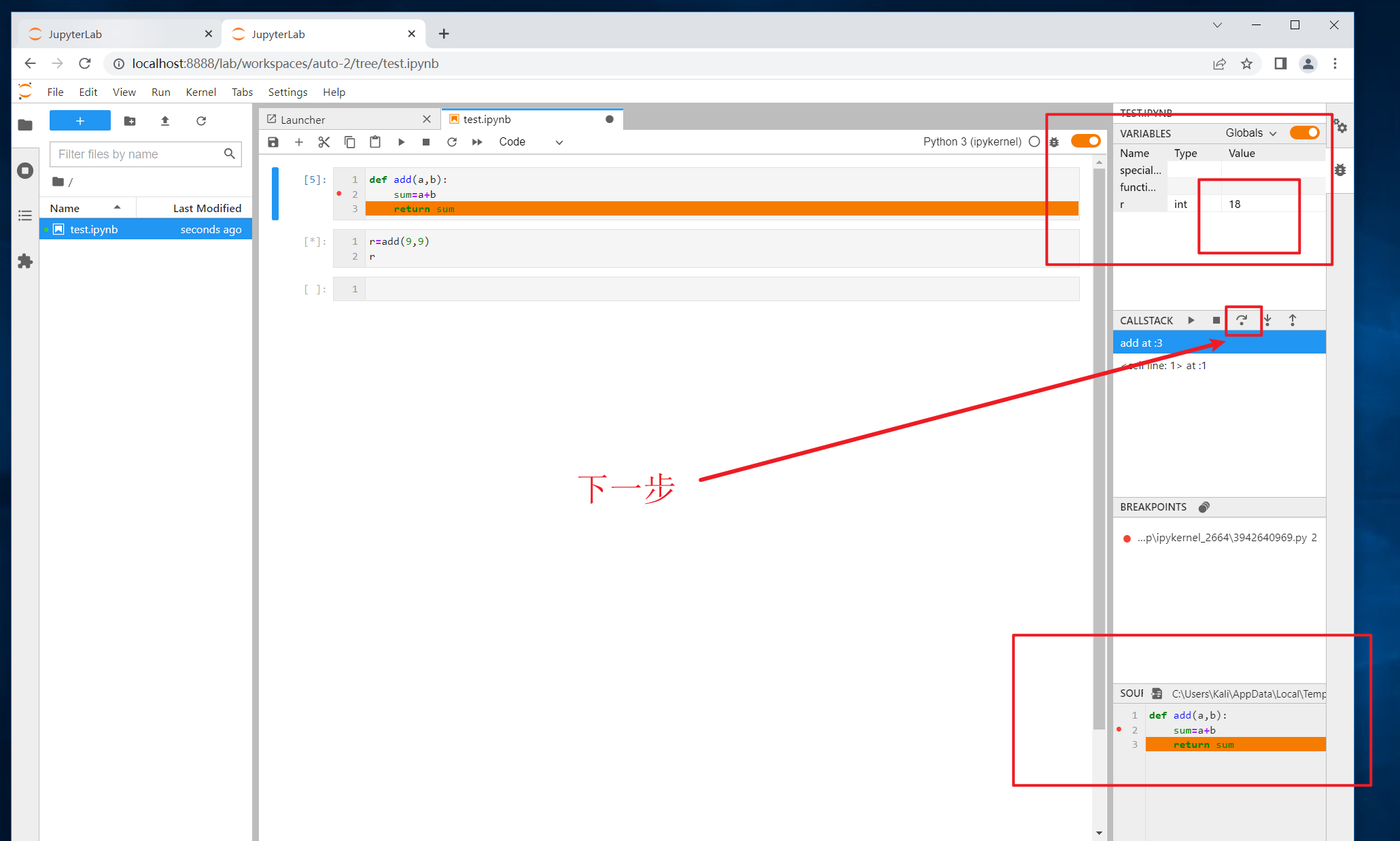Open the extension manager puzzle icon

pos(25,261)
